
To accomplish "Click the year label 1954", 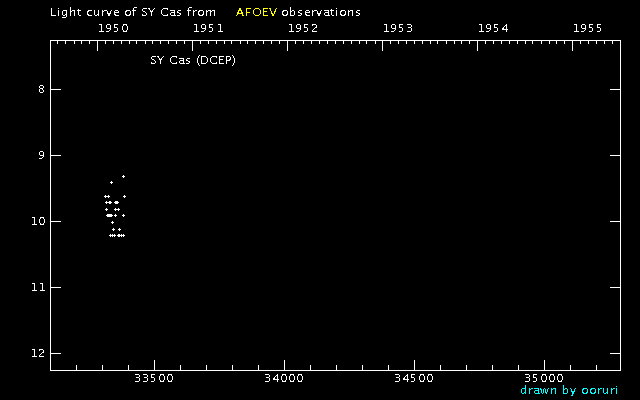I will [x=493, y=28].
